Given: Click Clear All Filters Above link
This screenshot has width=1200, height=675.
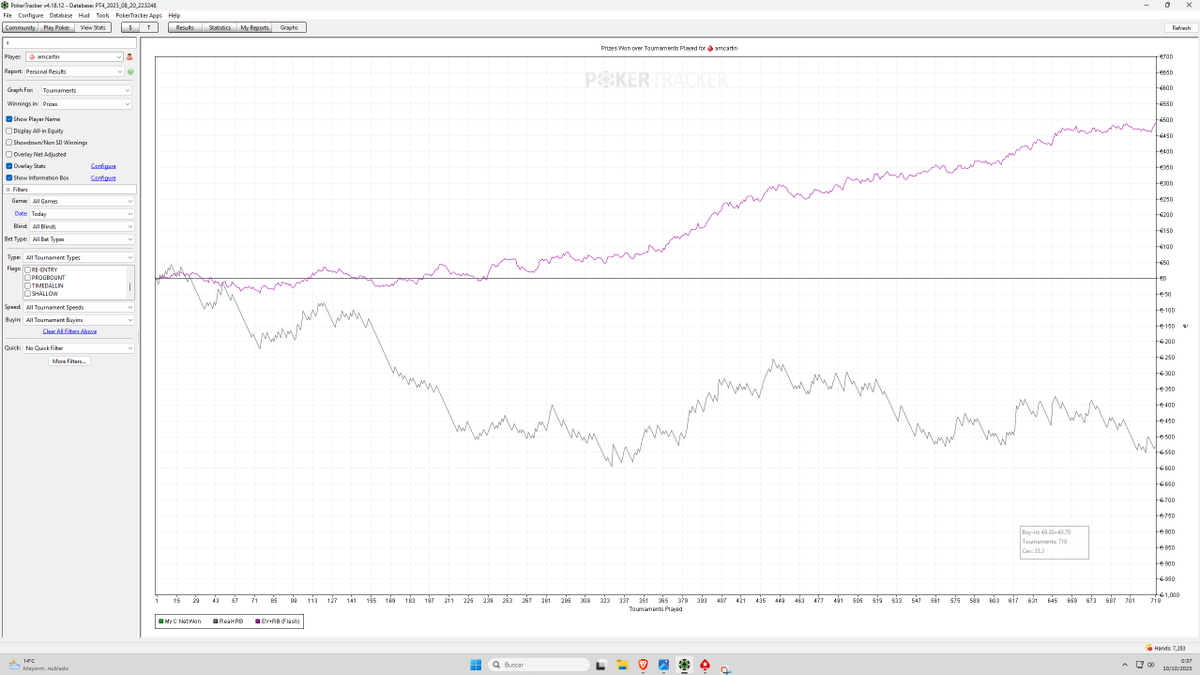Looking at the screenshot, I should (70, 331).
